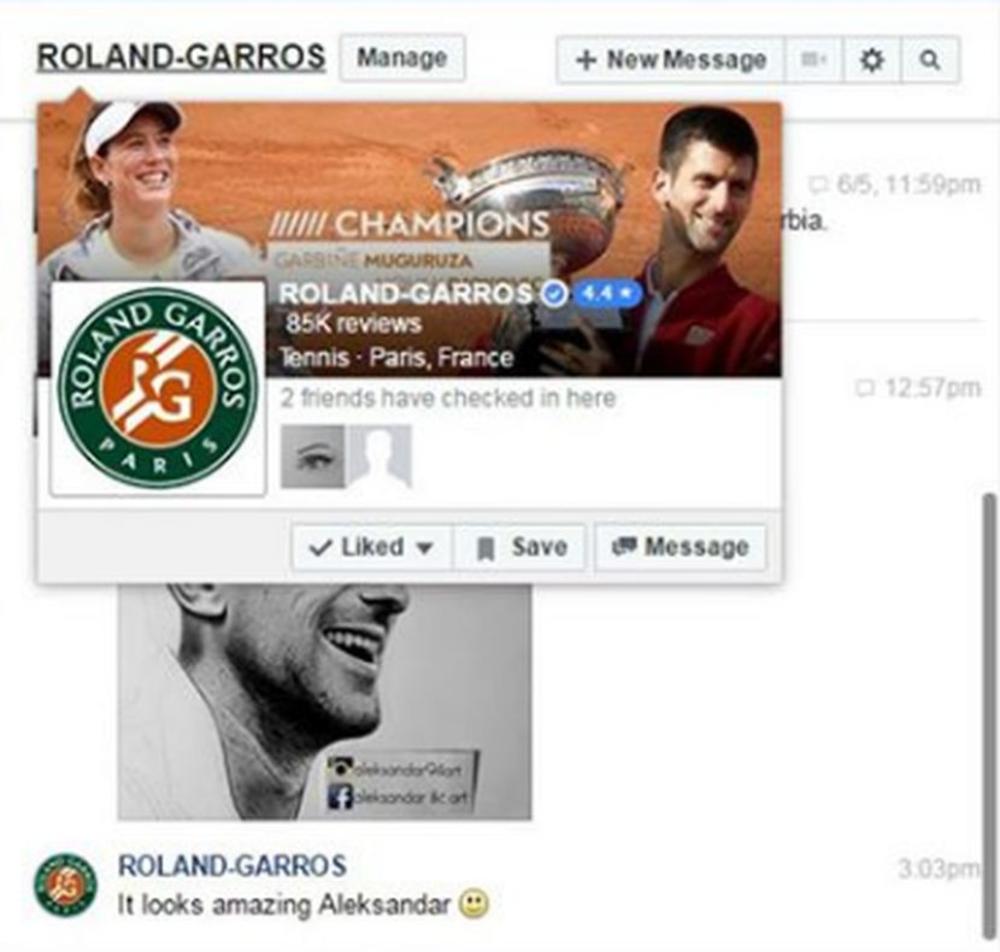Open the settings gear menu
Screen dimensions: 1000x952
872,60
